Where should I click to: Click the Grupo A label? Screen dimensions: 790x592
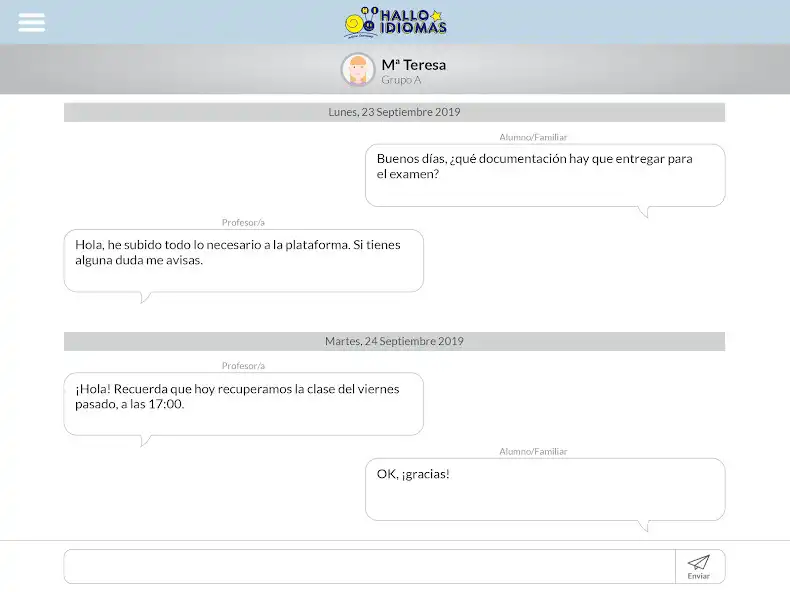[x=401, y=80]
